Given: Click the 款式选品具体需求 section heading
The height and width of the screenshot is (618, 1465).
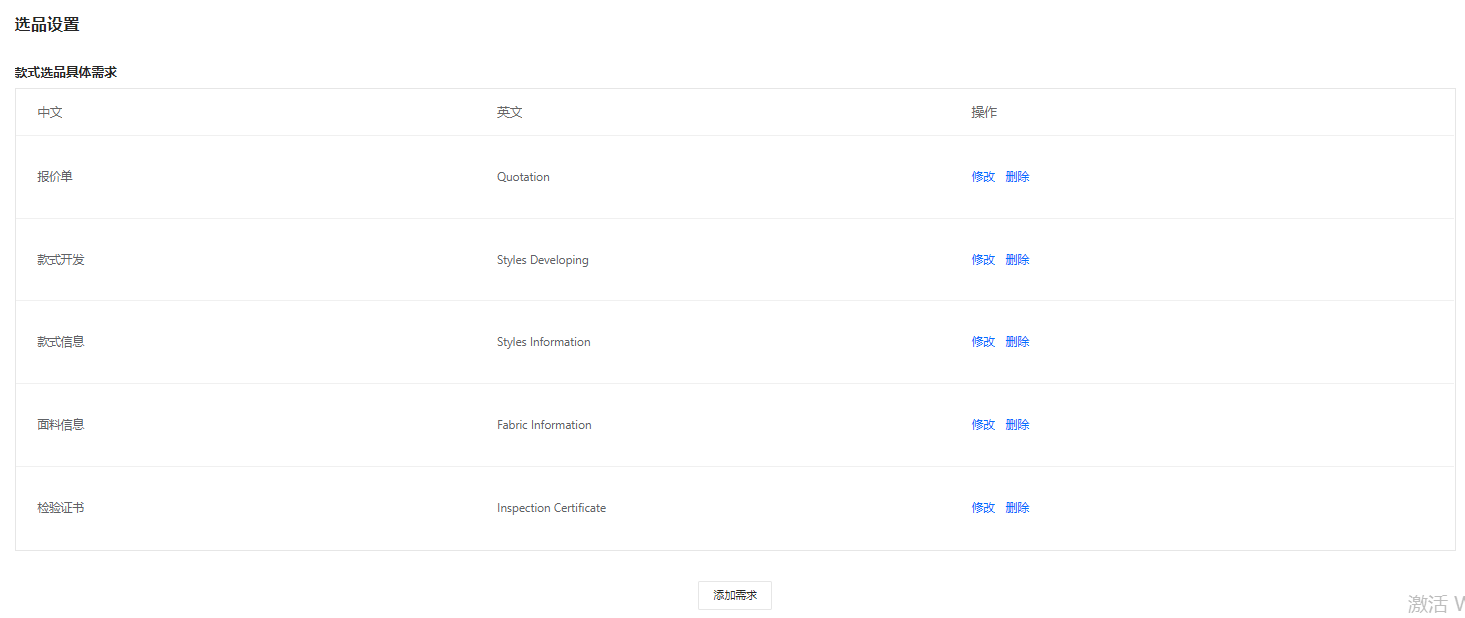Looking at the screenshot, I should (66, 72).
